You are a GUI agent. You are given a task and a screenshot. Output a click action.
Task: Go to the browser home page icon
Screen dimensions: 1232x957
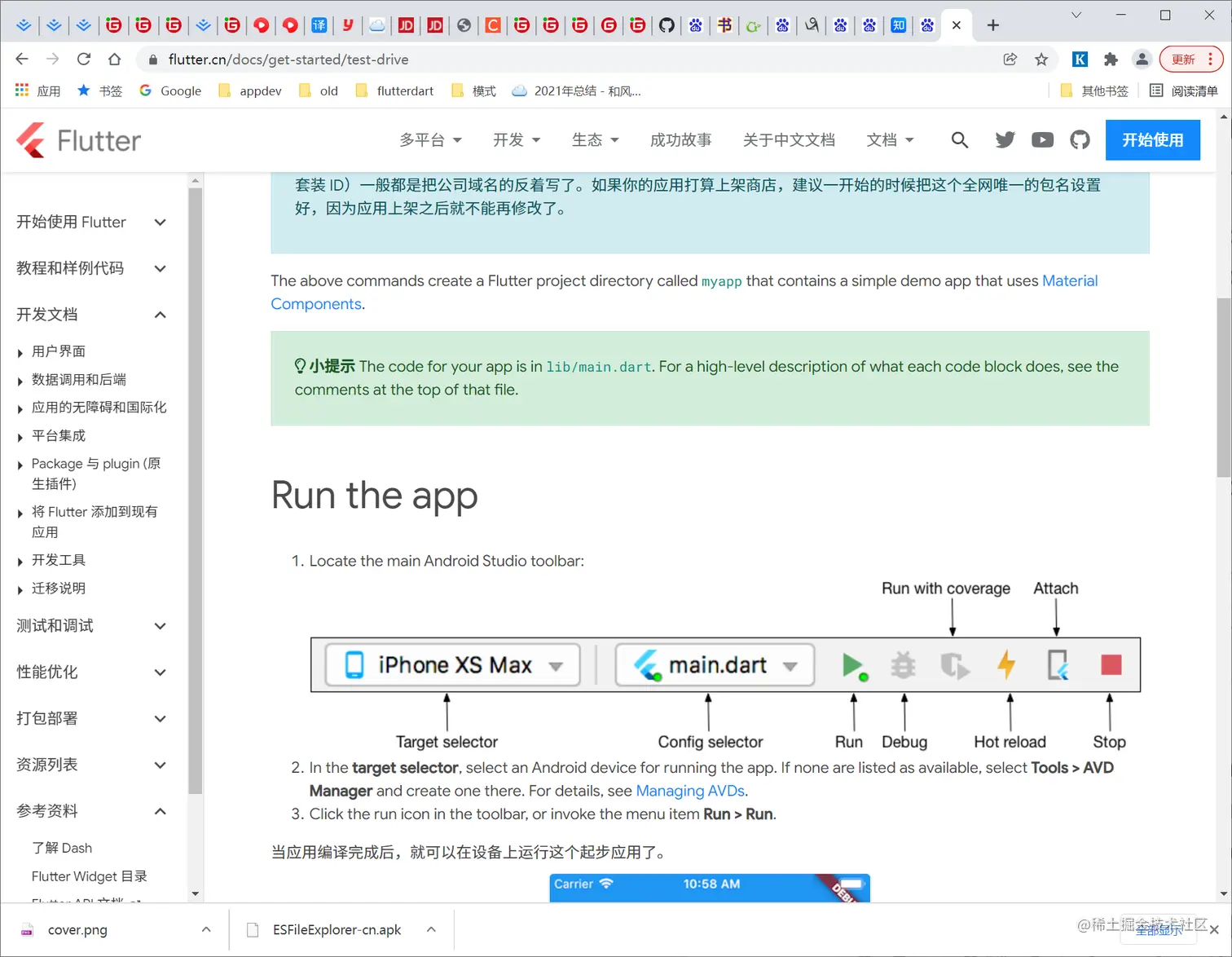click(x=115, y=59)
